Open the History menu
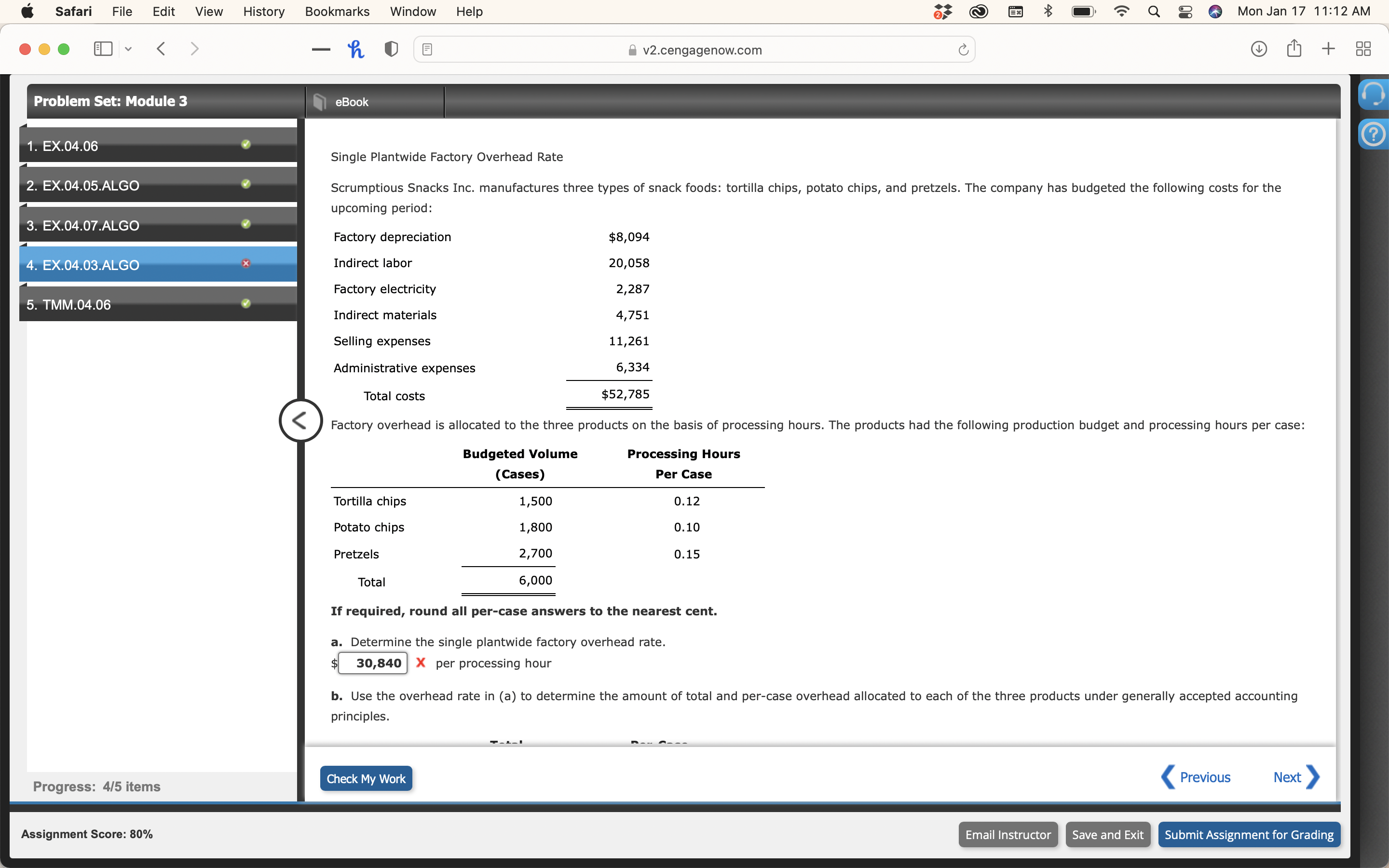This screenshot has height=868, width=1389. tap(263, 12)
